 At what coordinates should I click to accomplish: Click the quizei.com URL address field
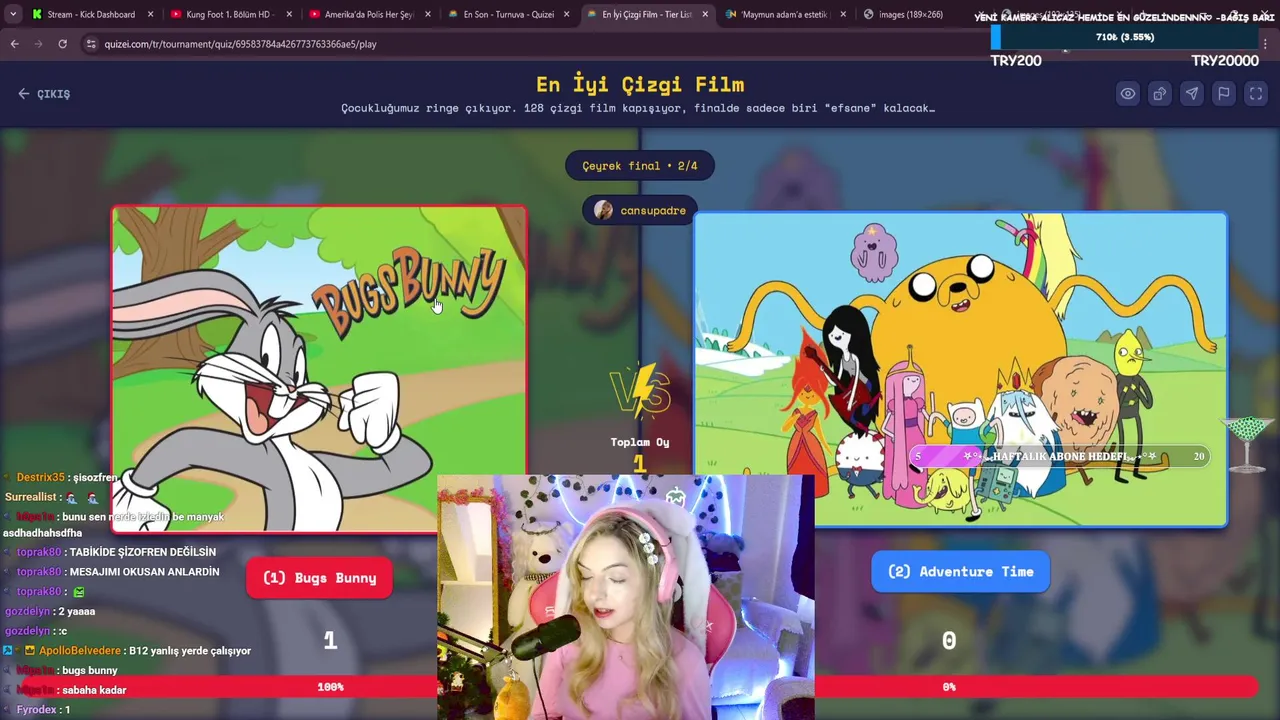[x=240, y=44]
